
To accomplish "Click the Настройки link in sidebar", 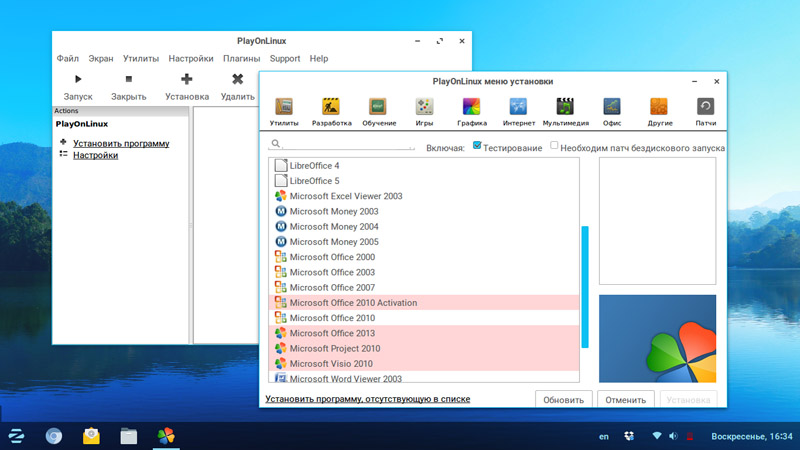I will pos(95,155).
